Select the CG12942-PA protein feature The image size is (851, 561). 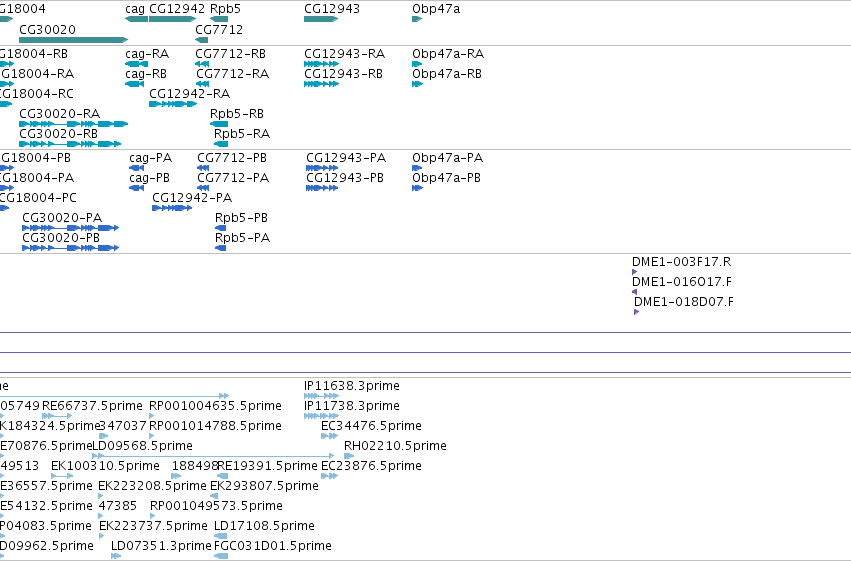pos(172,208)
